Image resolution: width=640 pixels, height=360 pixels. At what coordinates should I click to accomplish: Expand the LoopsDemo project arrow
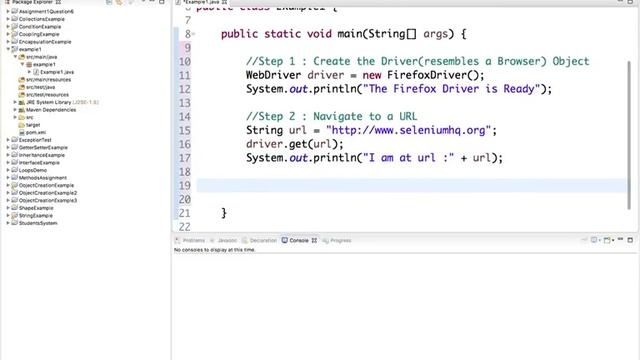[8, 170]
